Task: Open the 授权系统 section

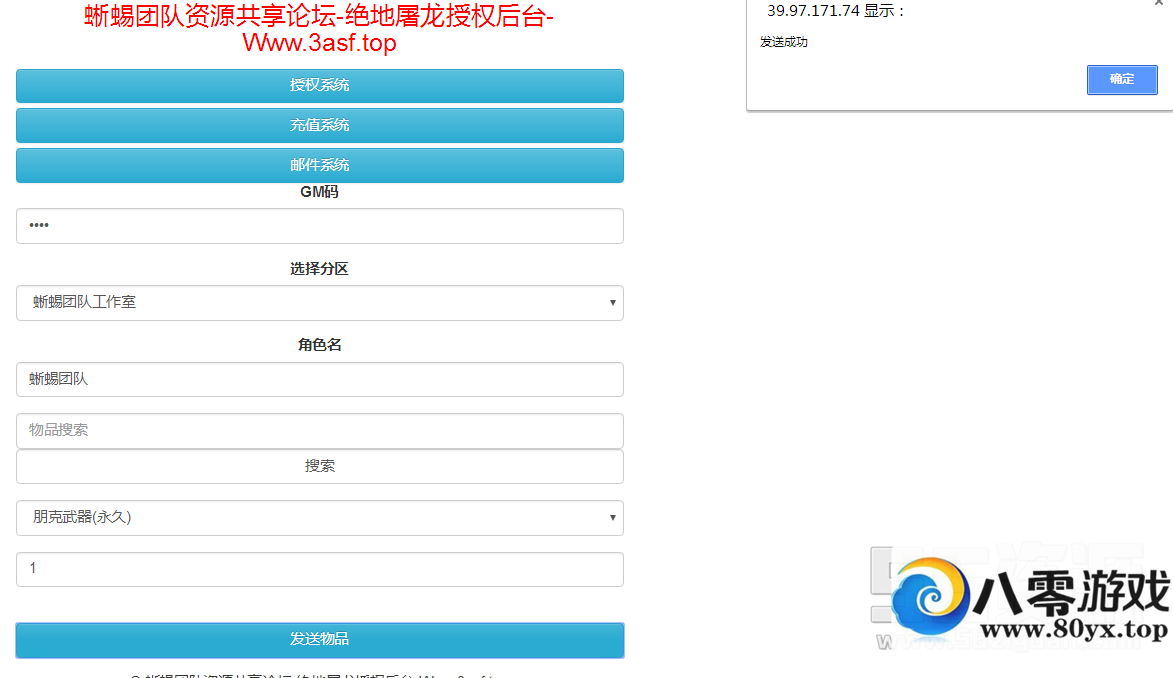Action: [x=319, y=85]
